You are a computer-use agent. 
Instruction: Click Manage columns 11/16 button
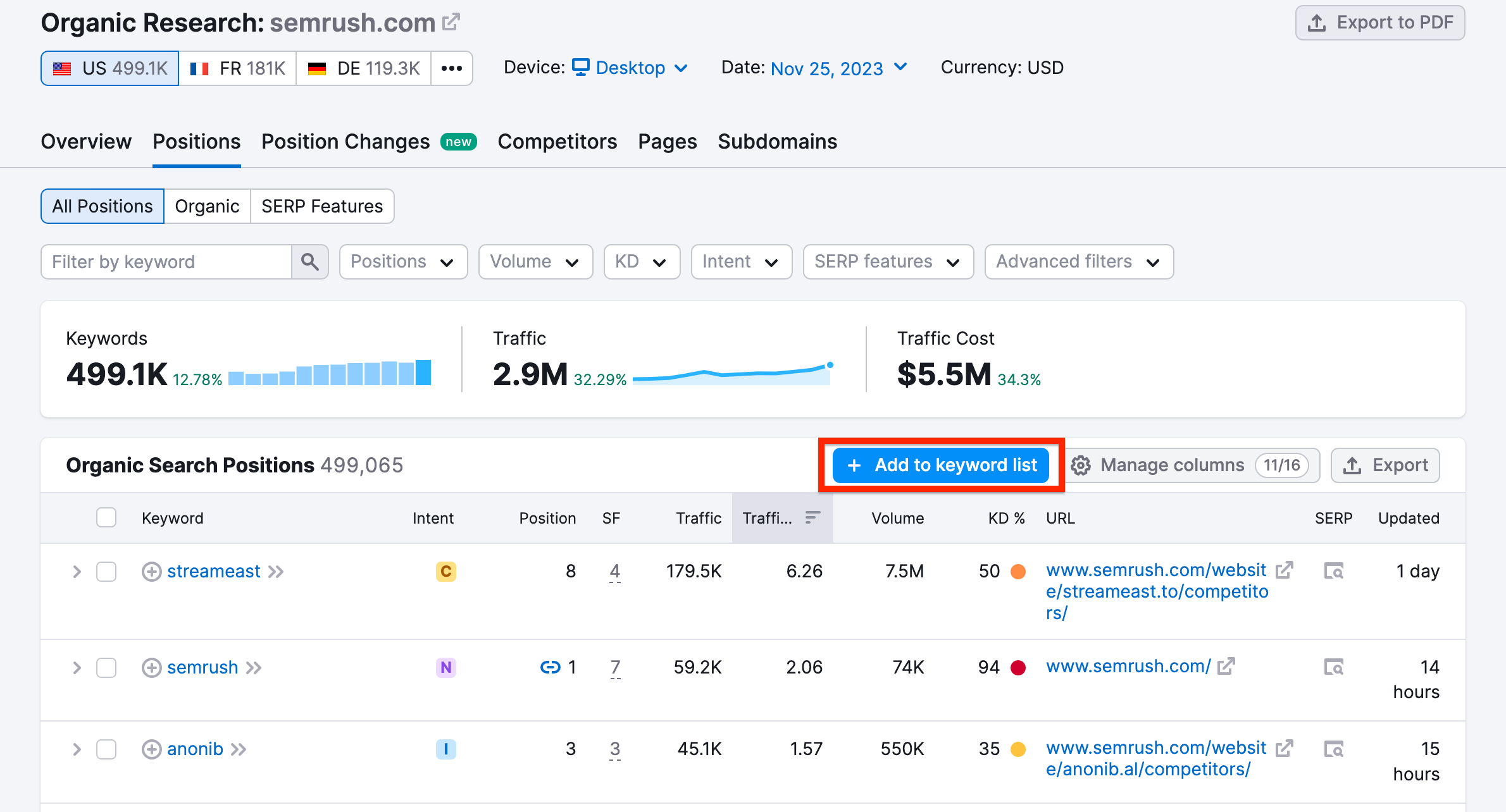point(1192,465)
